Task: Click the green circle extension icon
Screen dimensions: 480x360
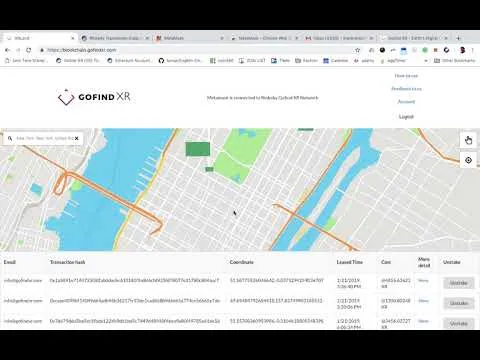Action: 425,50
